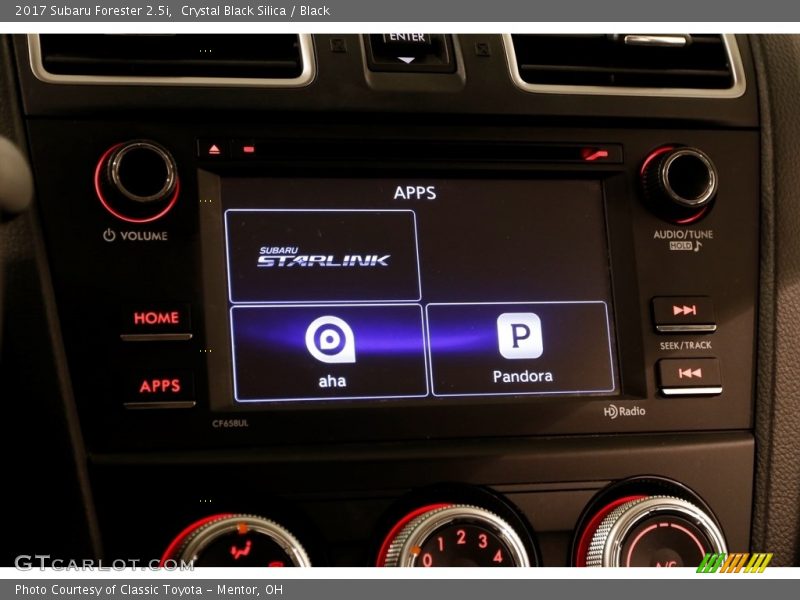Tap the ENTER down-arrow button at top

coord(407,50)
